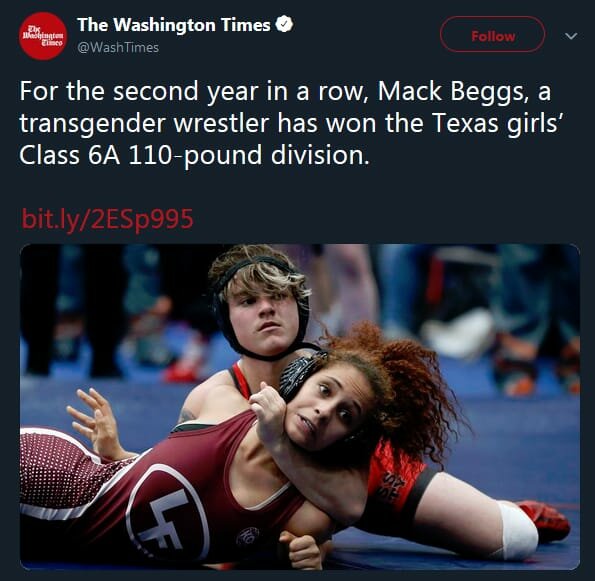Click "For the second year" tweet opening
This screenshot has width=595, height=581.
click(x=139, y=91)
